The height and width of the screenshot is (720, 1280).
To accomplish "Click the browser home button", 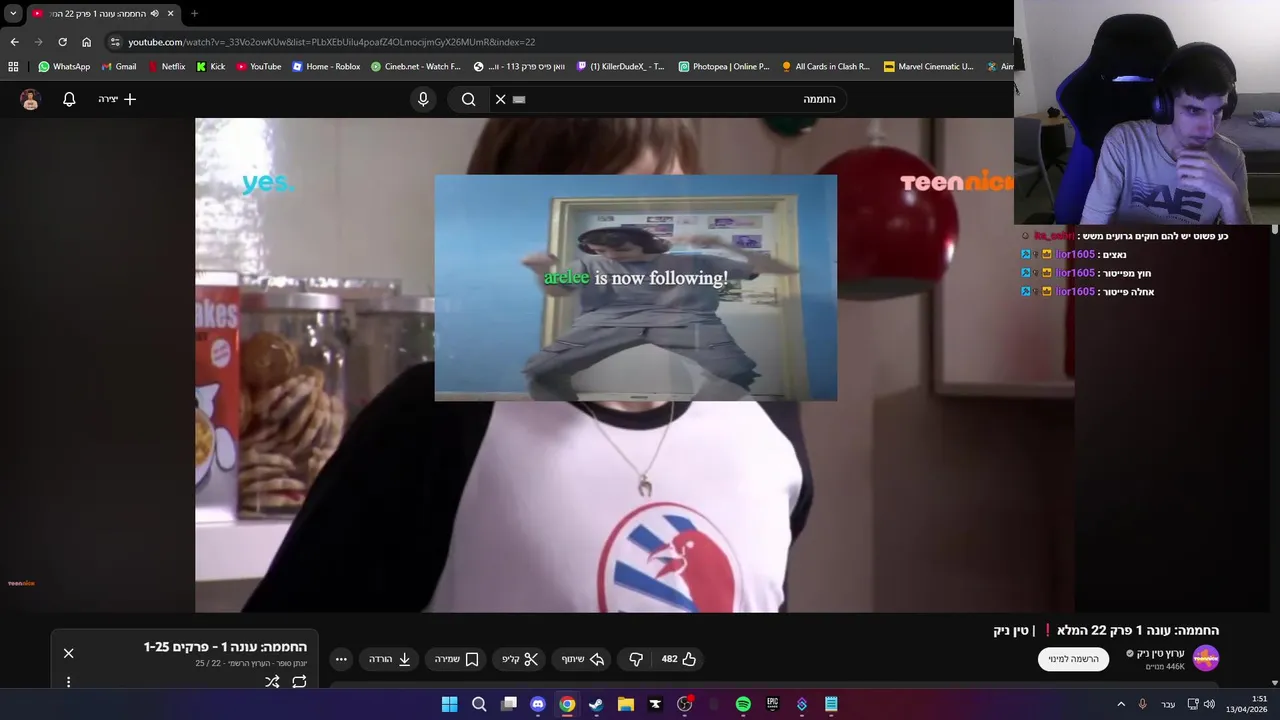I will pyautogui.click(x=86, y=42).
